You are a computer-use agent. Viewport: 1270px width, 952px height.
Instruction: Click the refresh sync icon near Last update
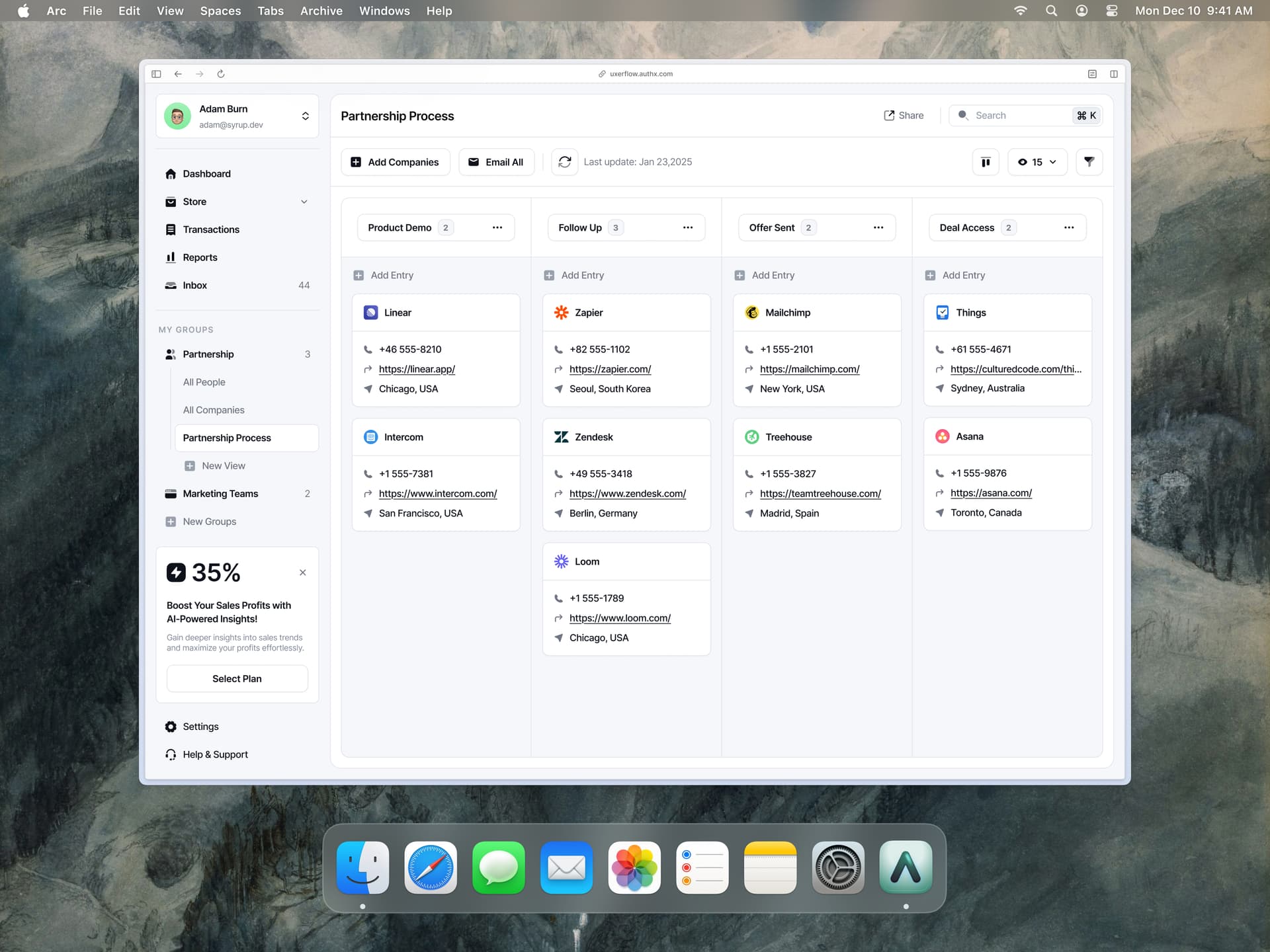[564, 162]
